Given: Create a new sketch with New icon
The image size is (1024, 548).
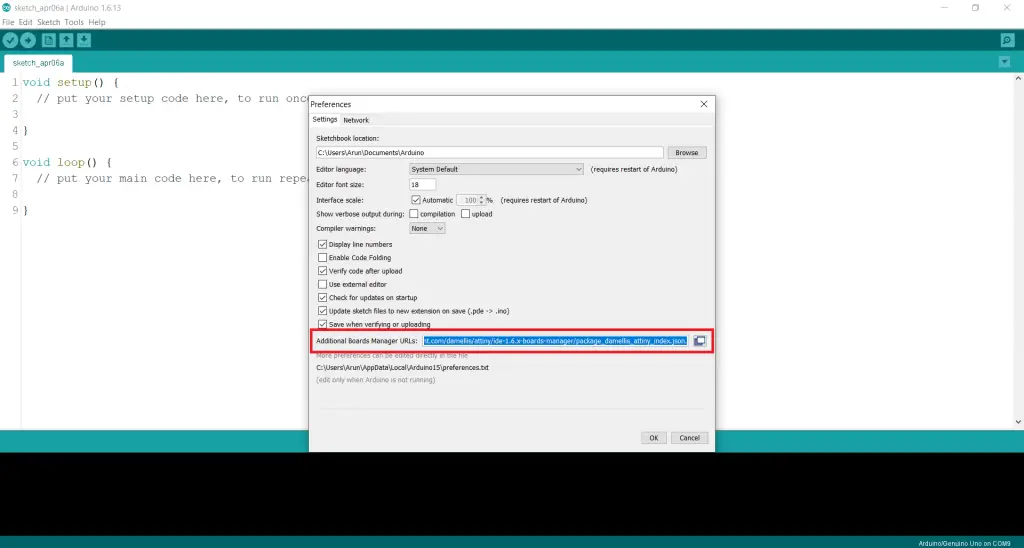Looking at the screenshot, I should (x=48, y=40).
